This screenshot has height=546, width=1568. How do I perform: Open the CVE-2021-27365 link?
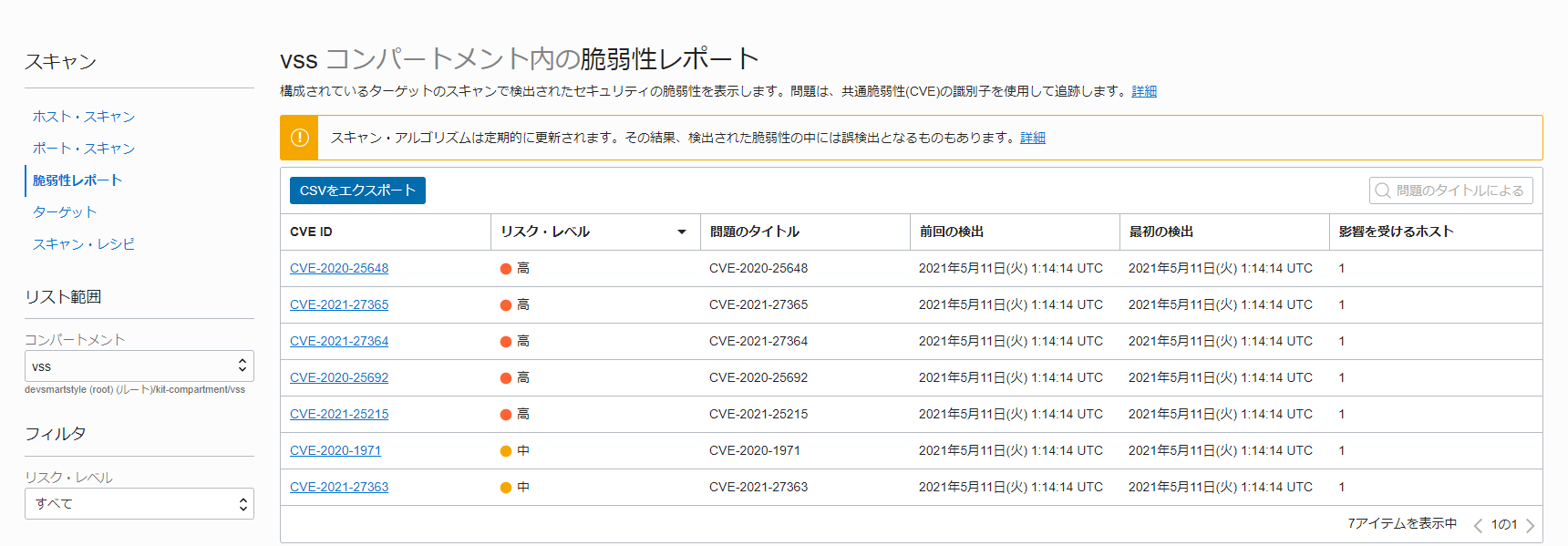point(339,304)
